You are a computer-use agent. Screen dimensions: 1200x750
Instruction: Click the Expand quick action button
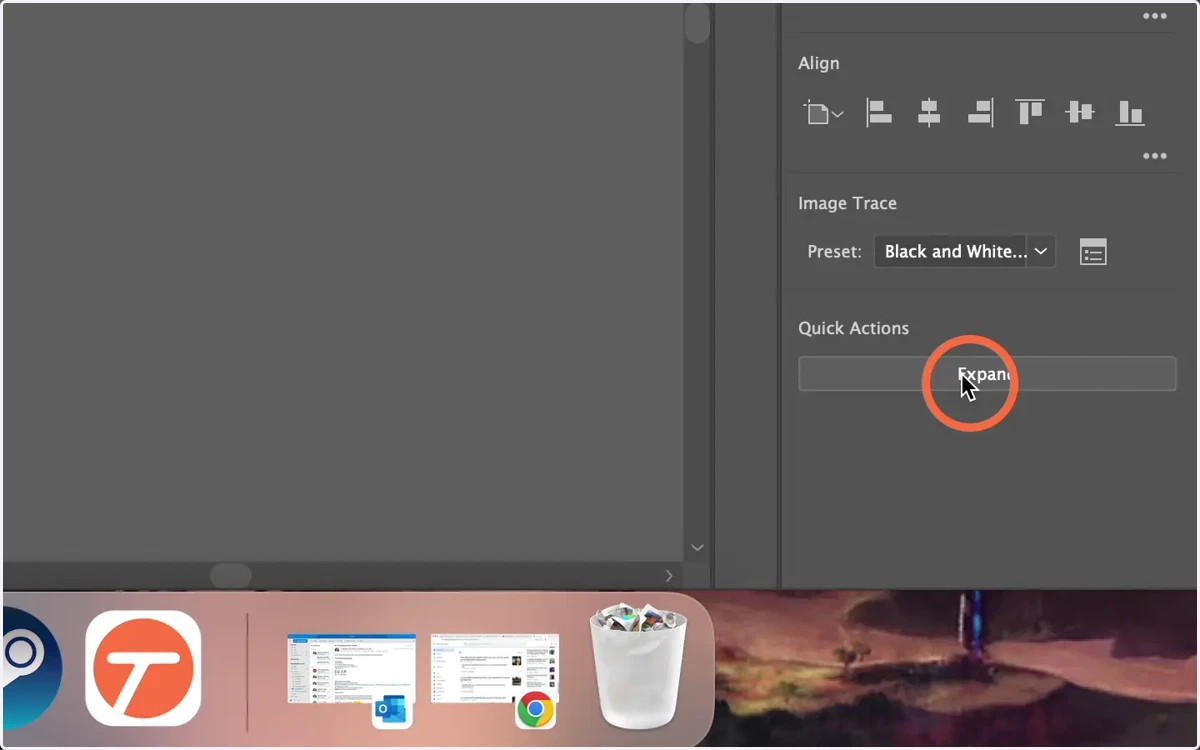coord(987,374)
